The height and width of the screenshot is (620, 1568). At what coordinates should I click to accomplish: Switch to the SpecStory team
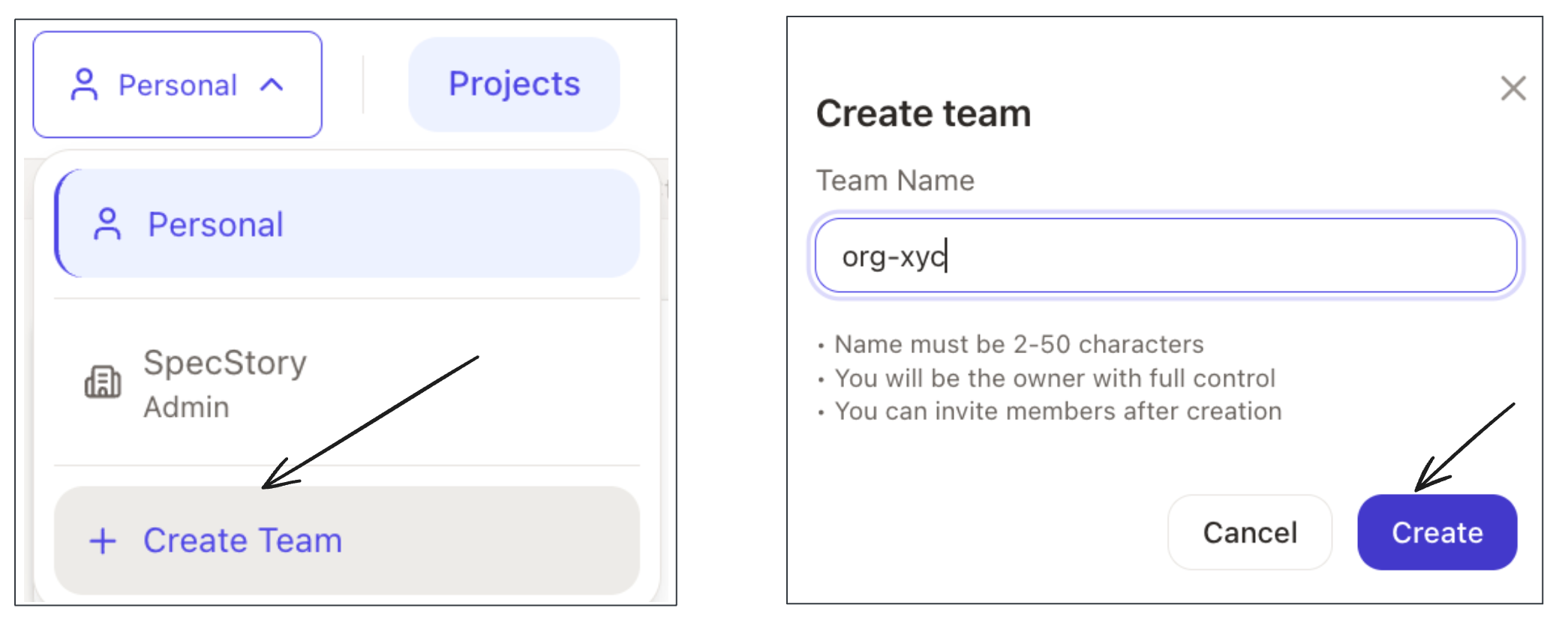pos(225,382)
